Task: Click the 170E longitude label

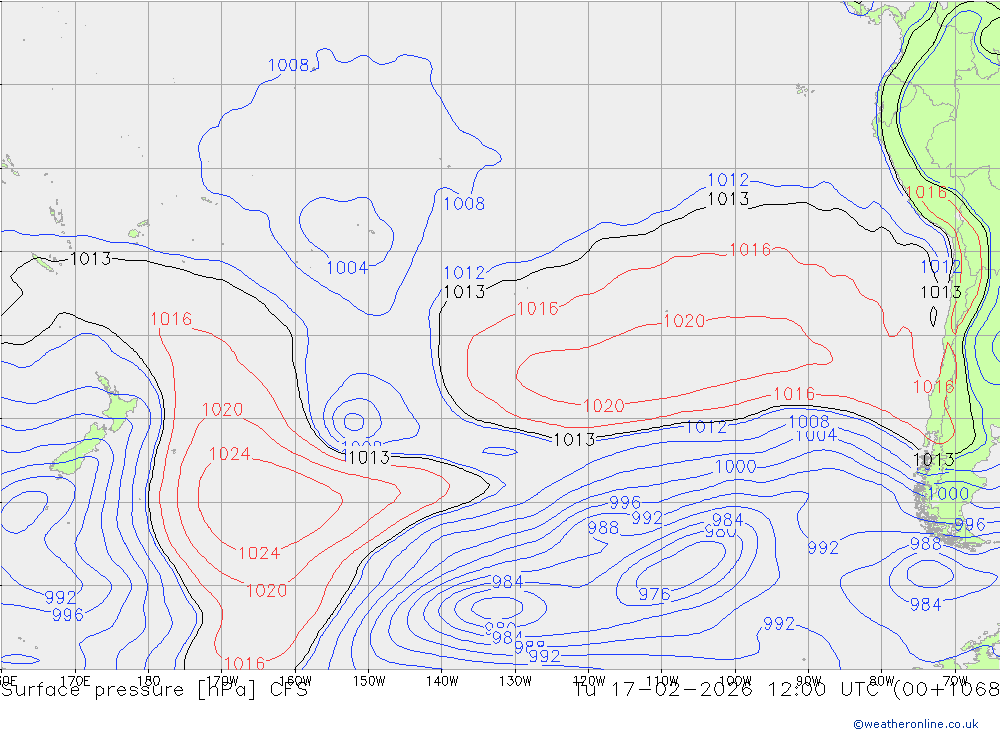Action: pos(75,681)
